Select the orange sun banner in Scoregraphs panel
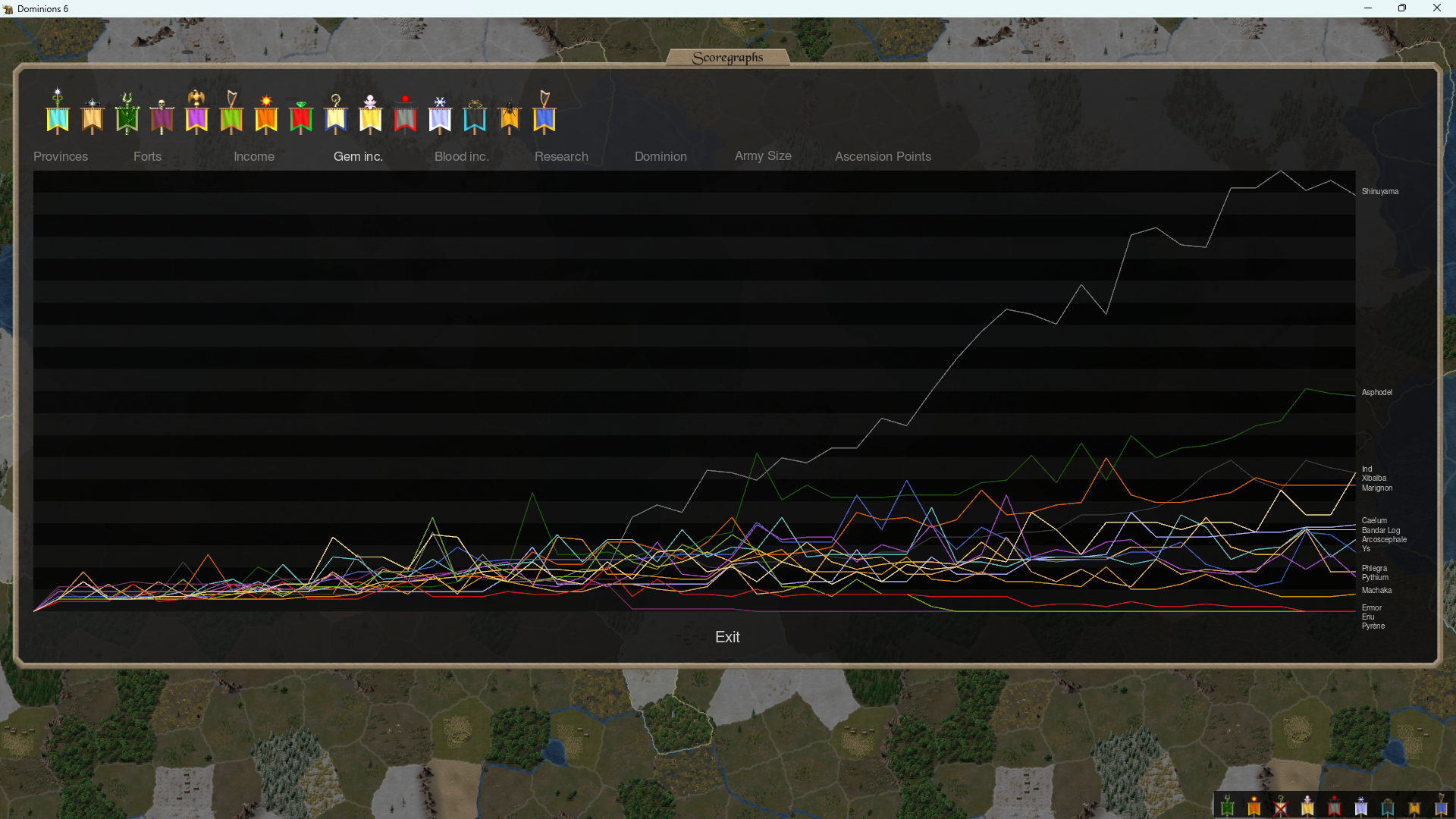 pos(266,115)
